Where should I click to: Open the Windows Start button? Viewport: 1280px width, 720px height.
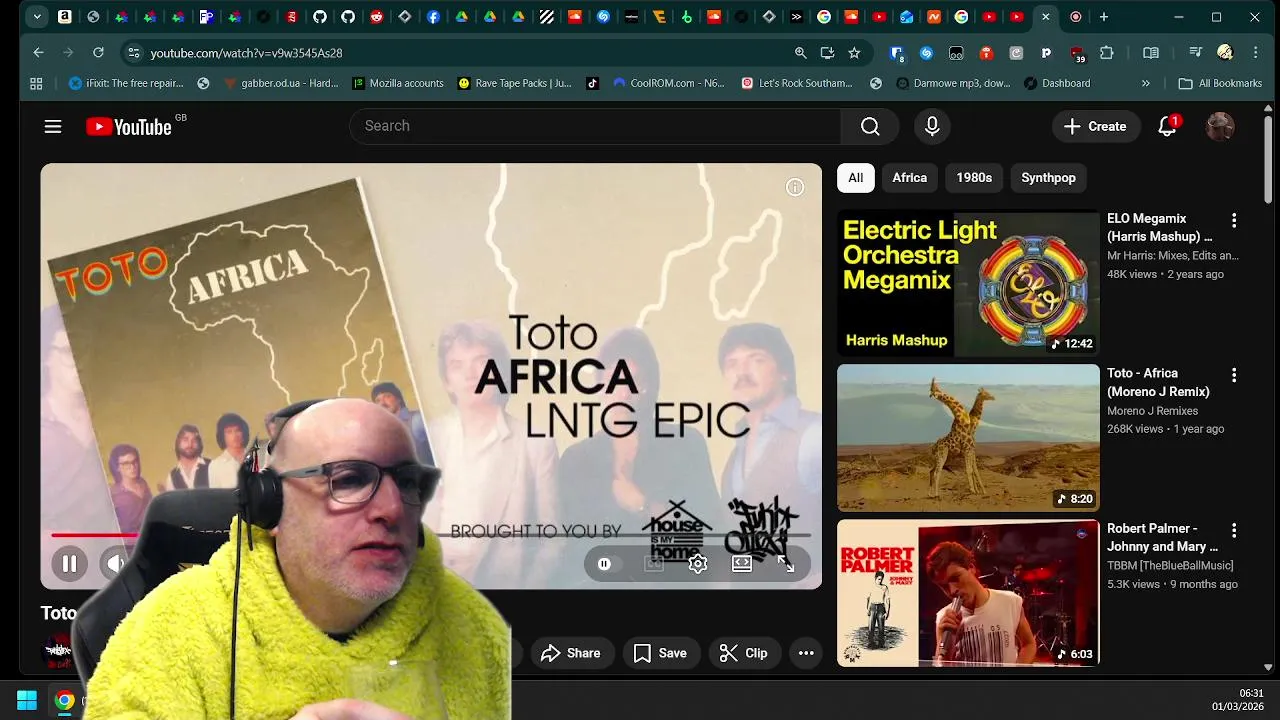(27, 700)
